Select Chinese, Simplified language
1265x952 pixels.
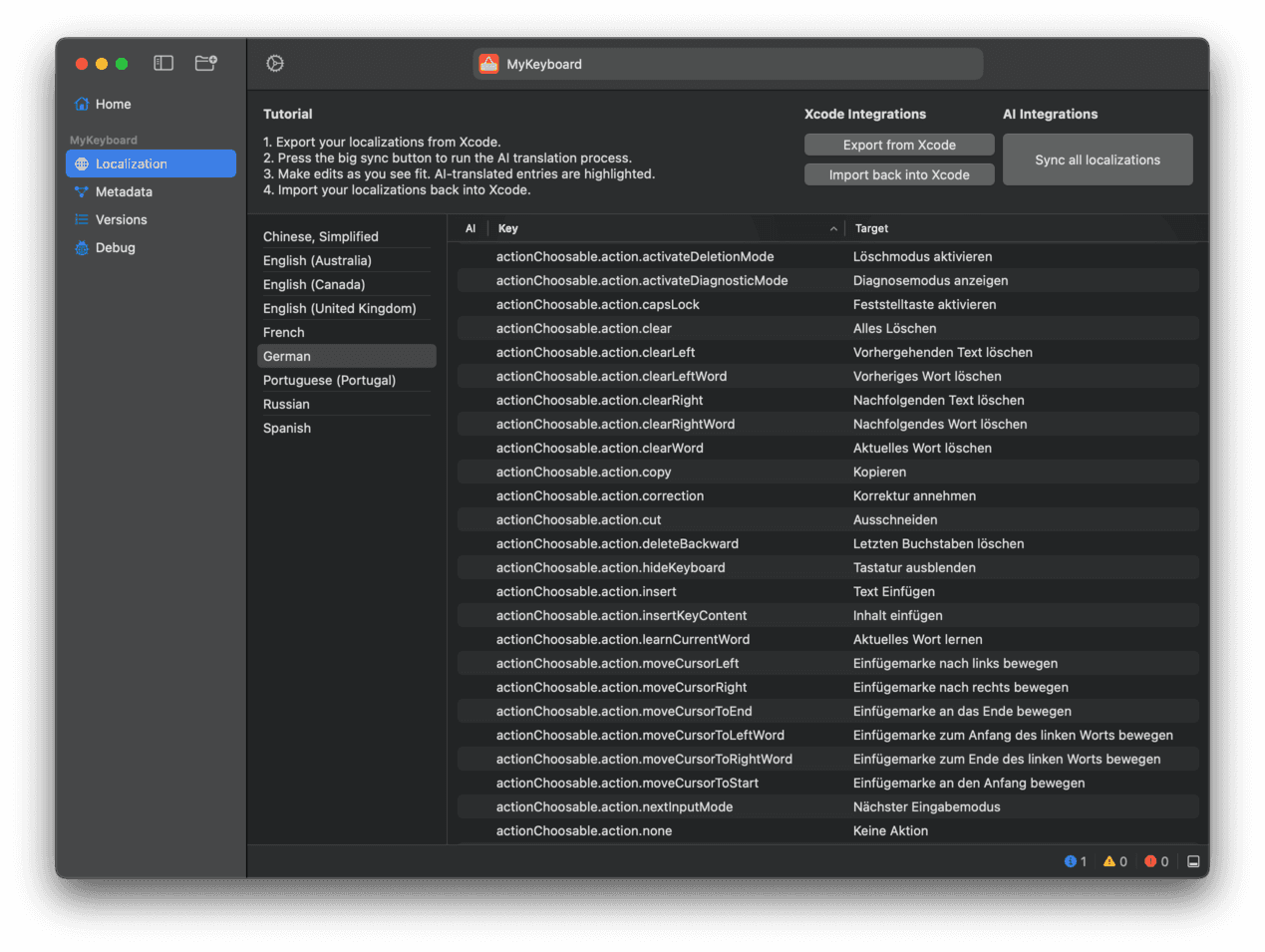point(346,236)
